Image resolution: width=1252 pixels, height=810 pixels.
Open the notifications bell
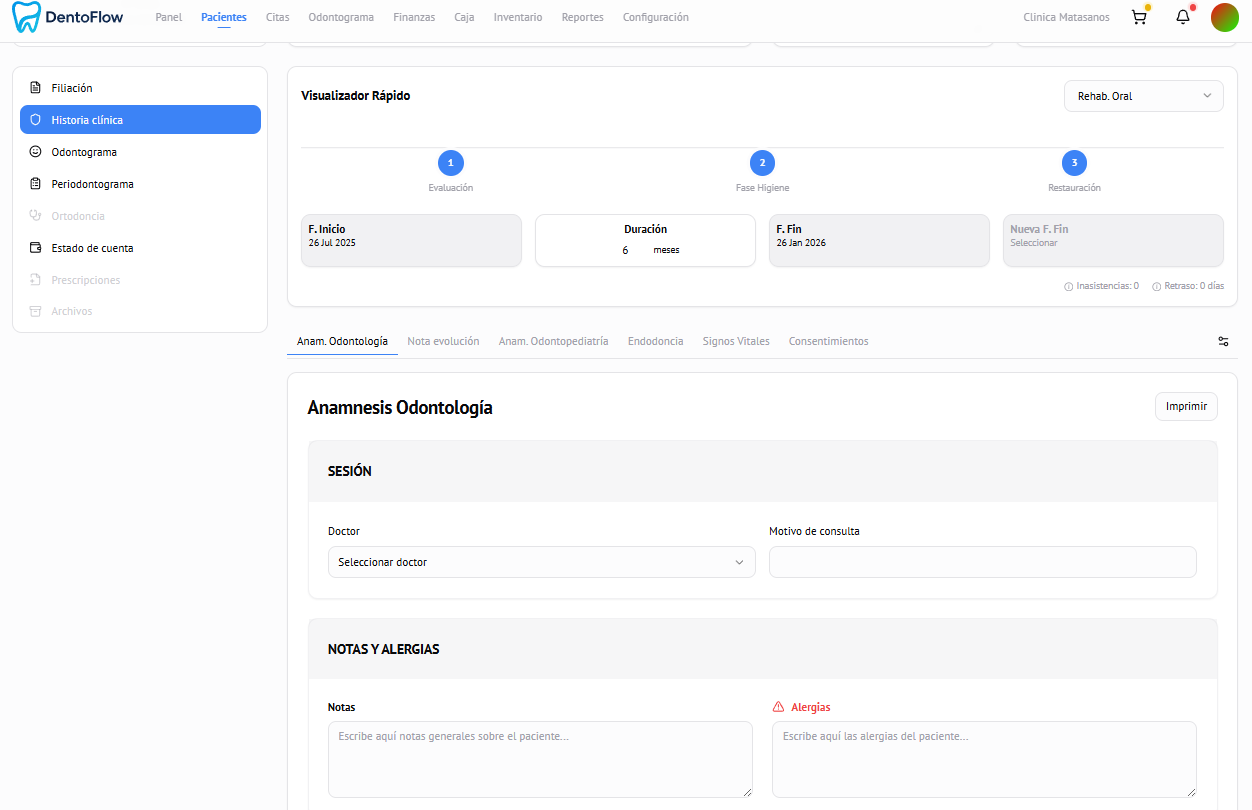click(1183, 17)
